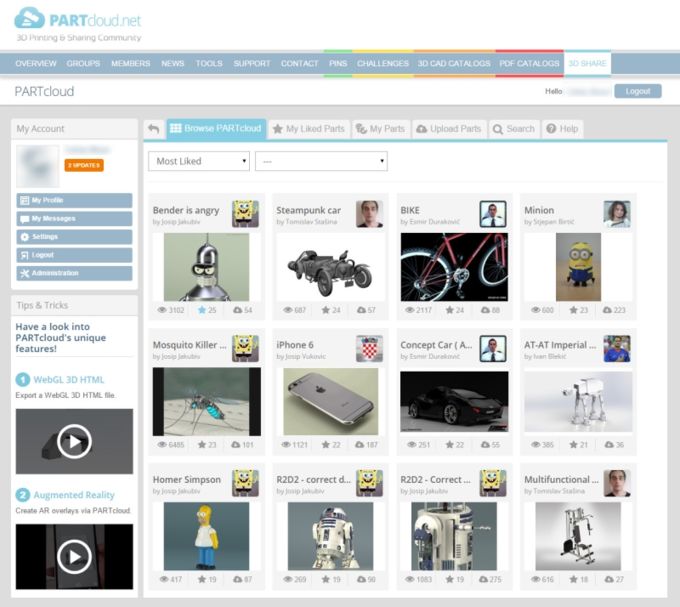Click the eye views icon on BIKE card

pos(410,310)
